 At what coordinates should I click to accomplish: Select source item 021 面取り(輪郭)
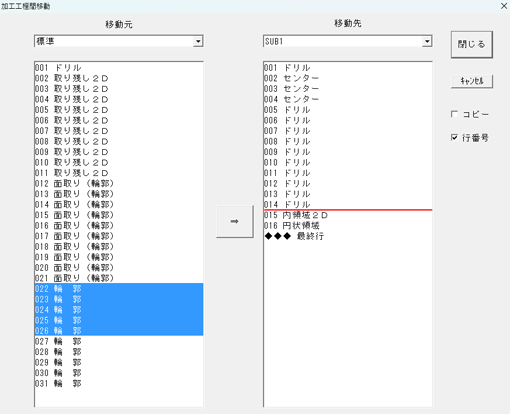click(x=119, y=278)
